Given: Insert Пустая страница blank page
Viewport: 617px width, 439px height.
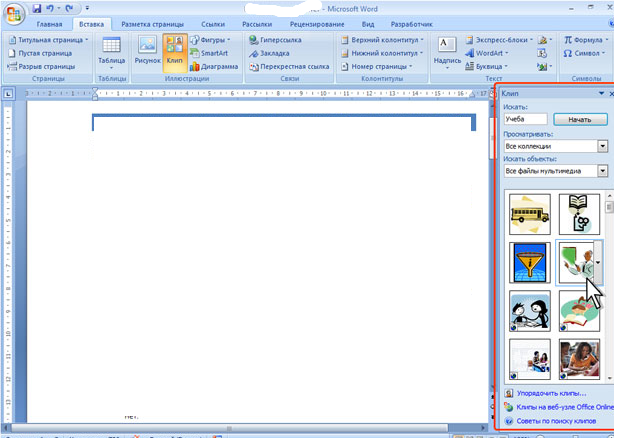Looking at the screenshot, I should click(40, 53).
